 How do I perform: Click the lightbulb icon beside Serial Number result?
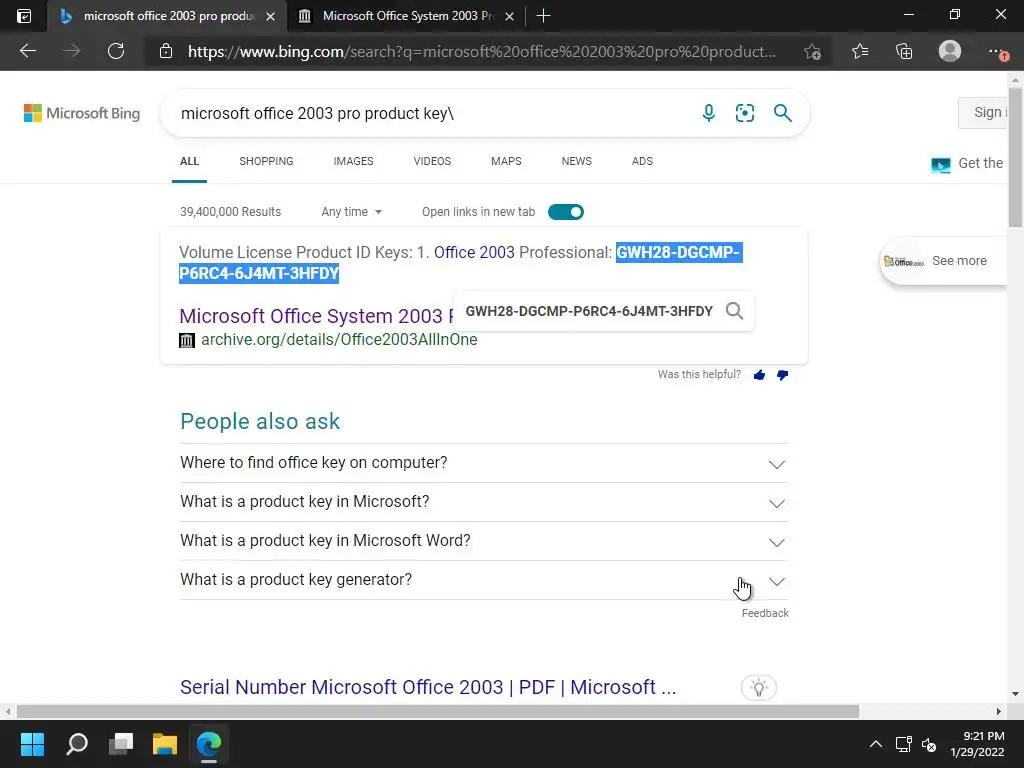[759, 688]
